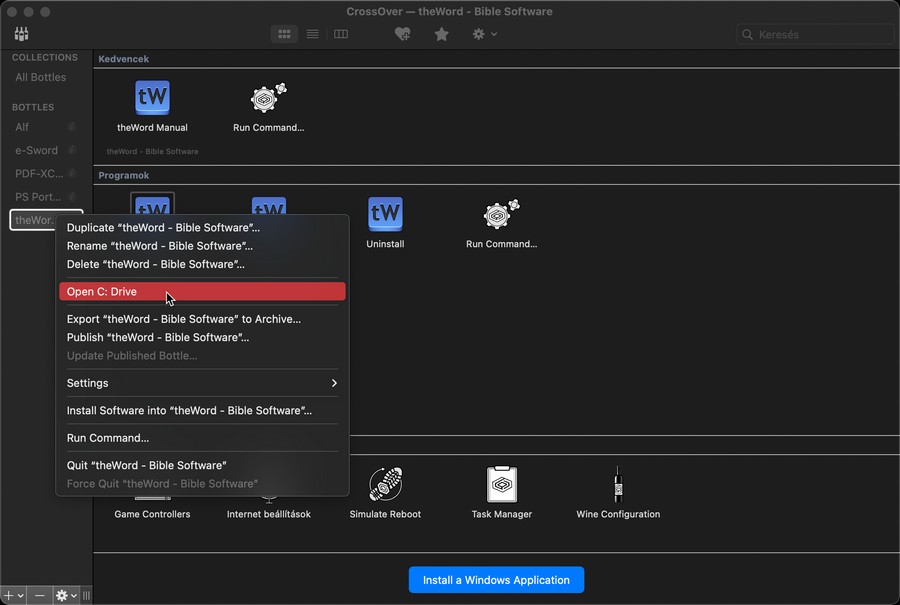This screenshot has height=605, width=900.
Task: Open Wine Configuration tool
Action: click(x=618, y=484)
